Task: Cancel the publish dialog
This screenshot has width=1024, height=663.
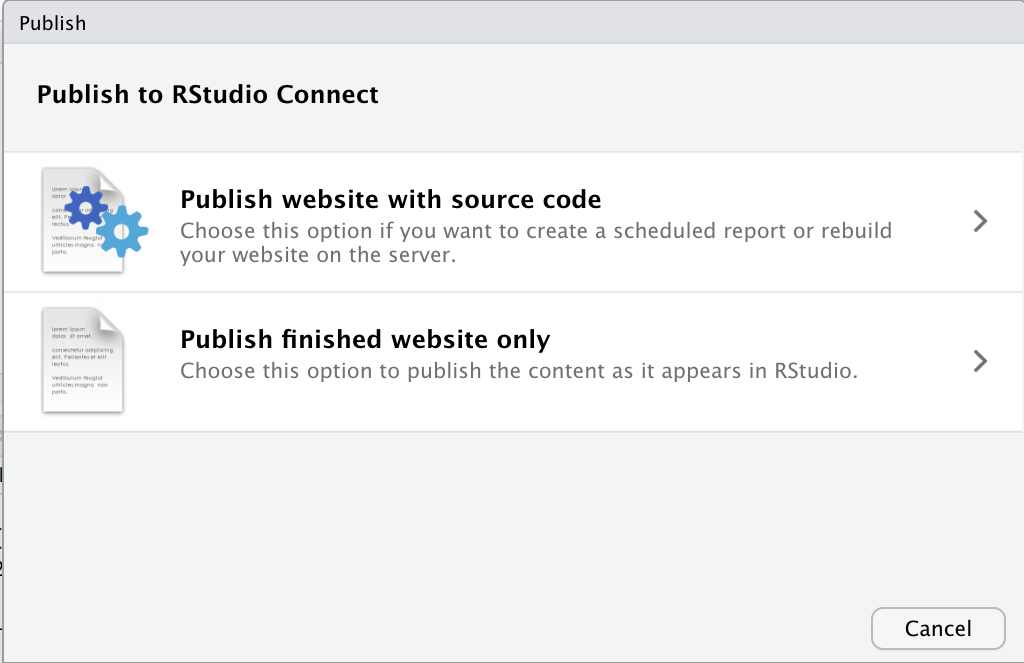Action: (x=937, y=629)
